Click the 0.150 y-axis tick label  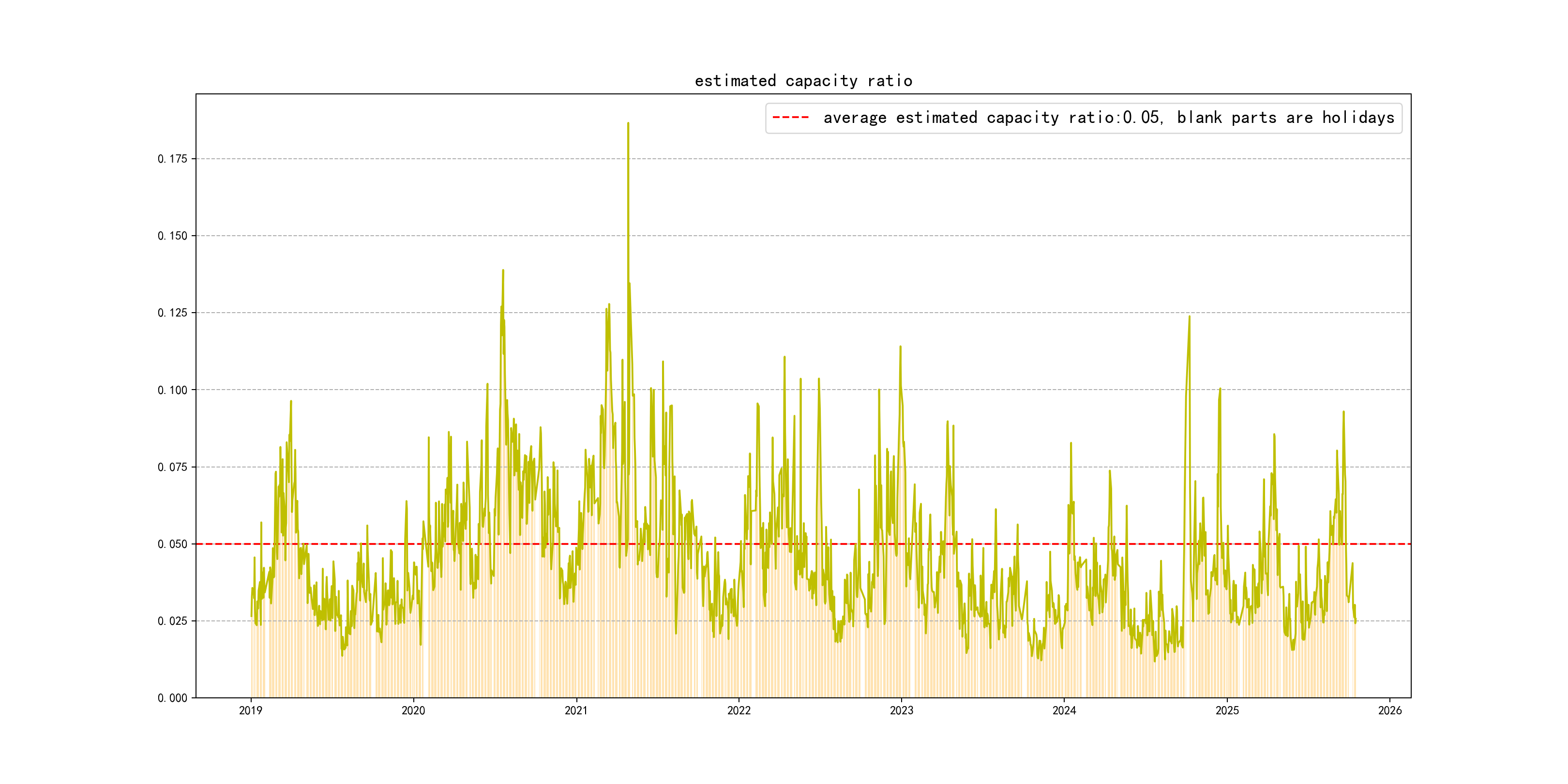tap(172, 236)
